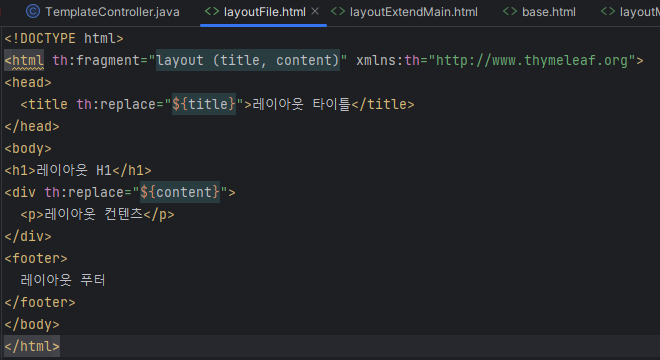Click the underlined opening html tag
This screenshot has height=360, width=660.
click(x=24, y=60)
